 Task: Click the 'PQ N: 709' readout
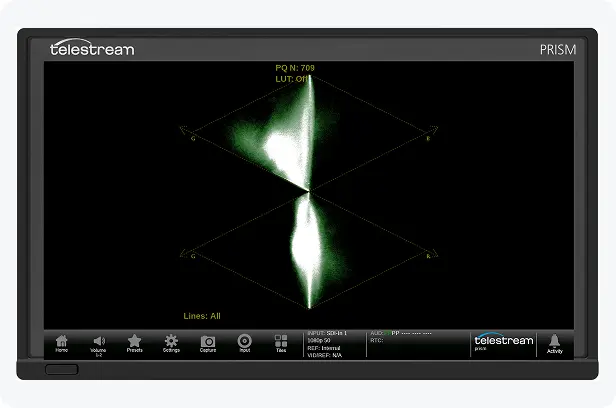(x=295, y=68)
